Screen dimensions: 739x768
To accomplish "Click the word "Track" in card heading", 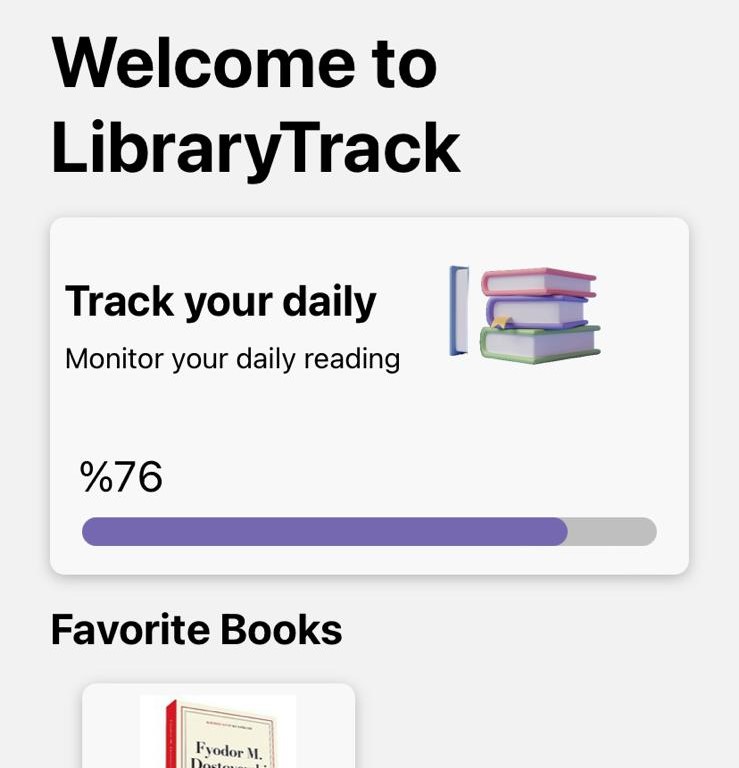I will pyautogui.click(x=110, y=301).
